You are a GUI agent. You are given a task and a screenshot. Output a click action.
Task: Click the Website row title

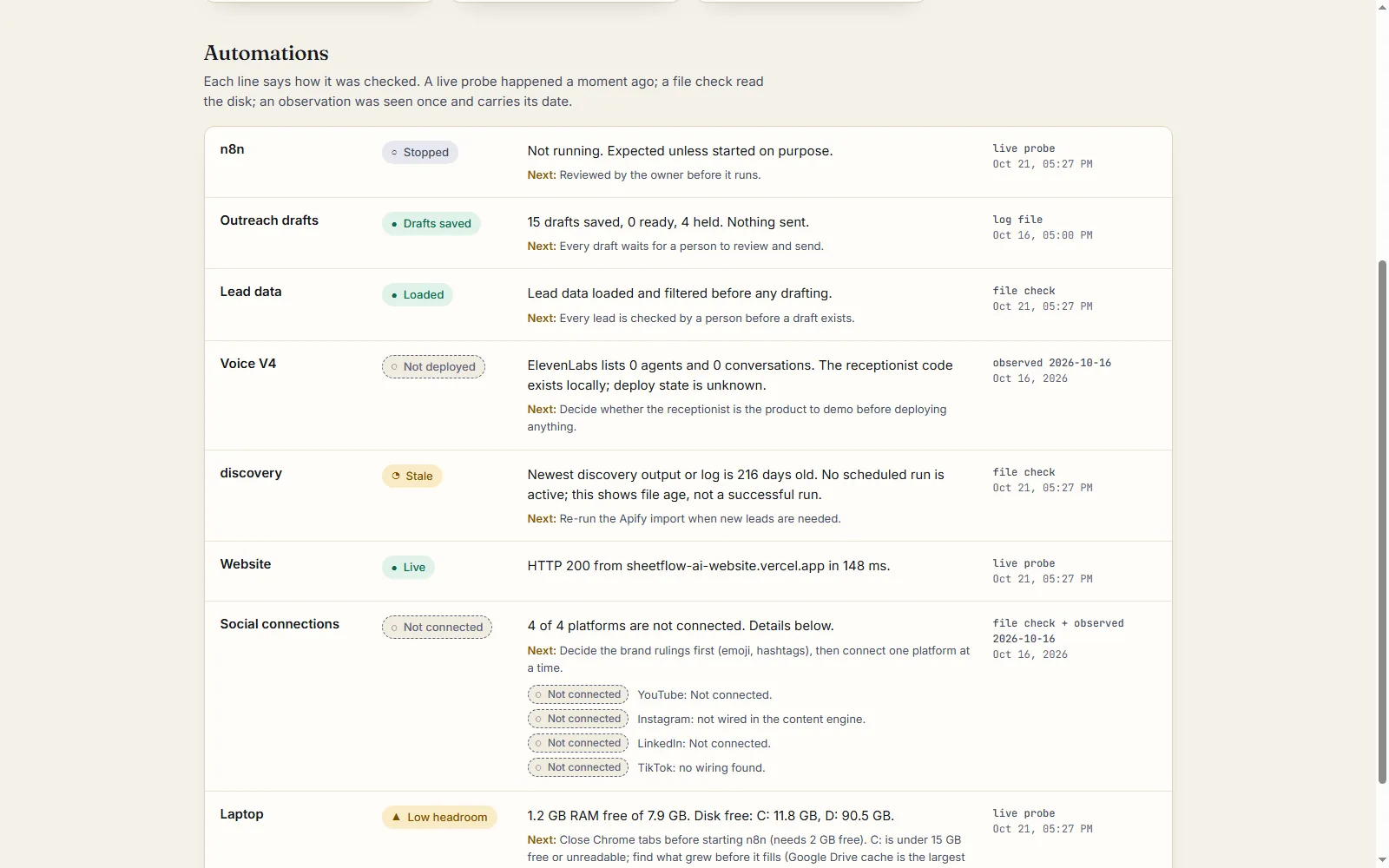[246, 564]
